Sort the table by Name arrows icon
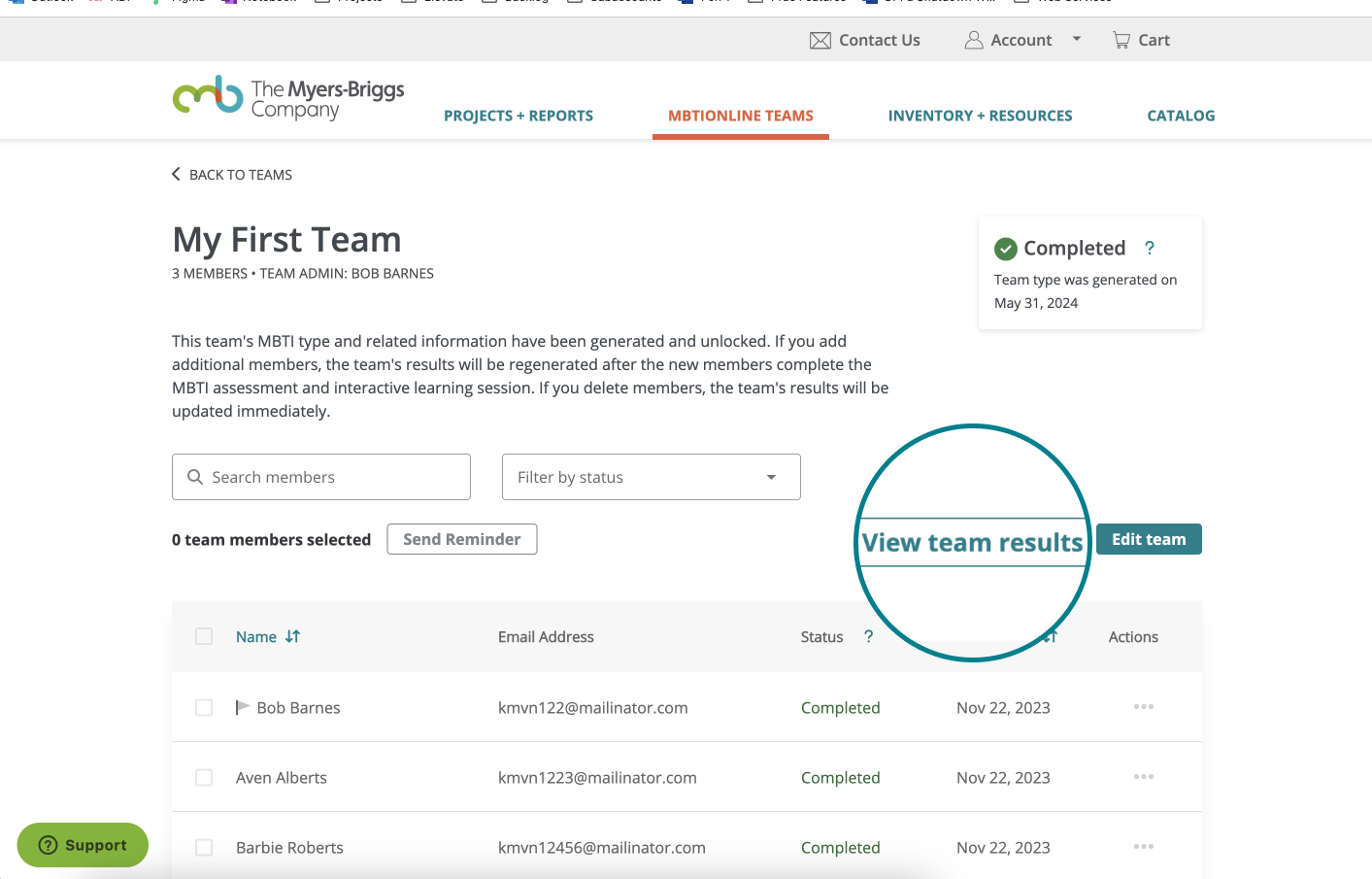Viewport: 1372px width, 879px height. coord(292,636)
